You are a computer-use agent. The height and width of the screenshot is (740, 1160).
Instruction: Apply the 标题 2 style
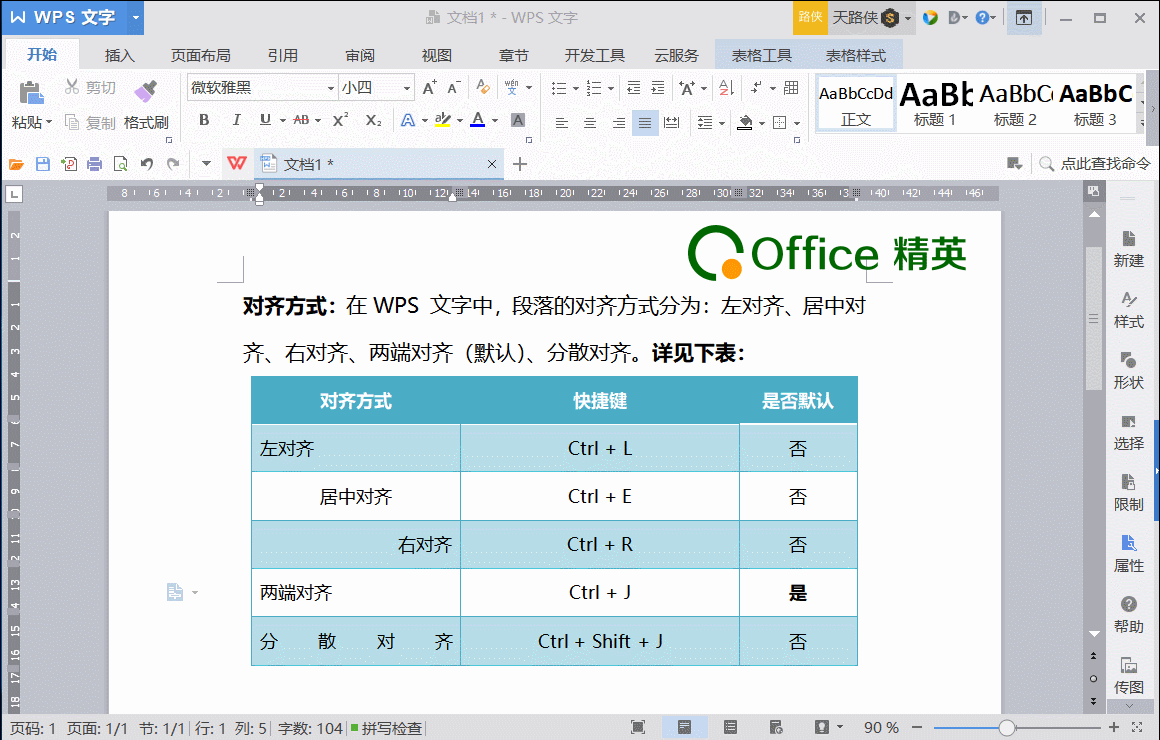pos(1015,104)
